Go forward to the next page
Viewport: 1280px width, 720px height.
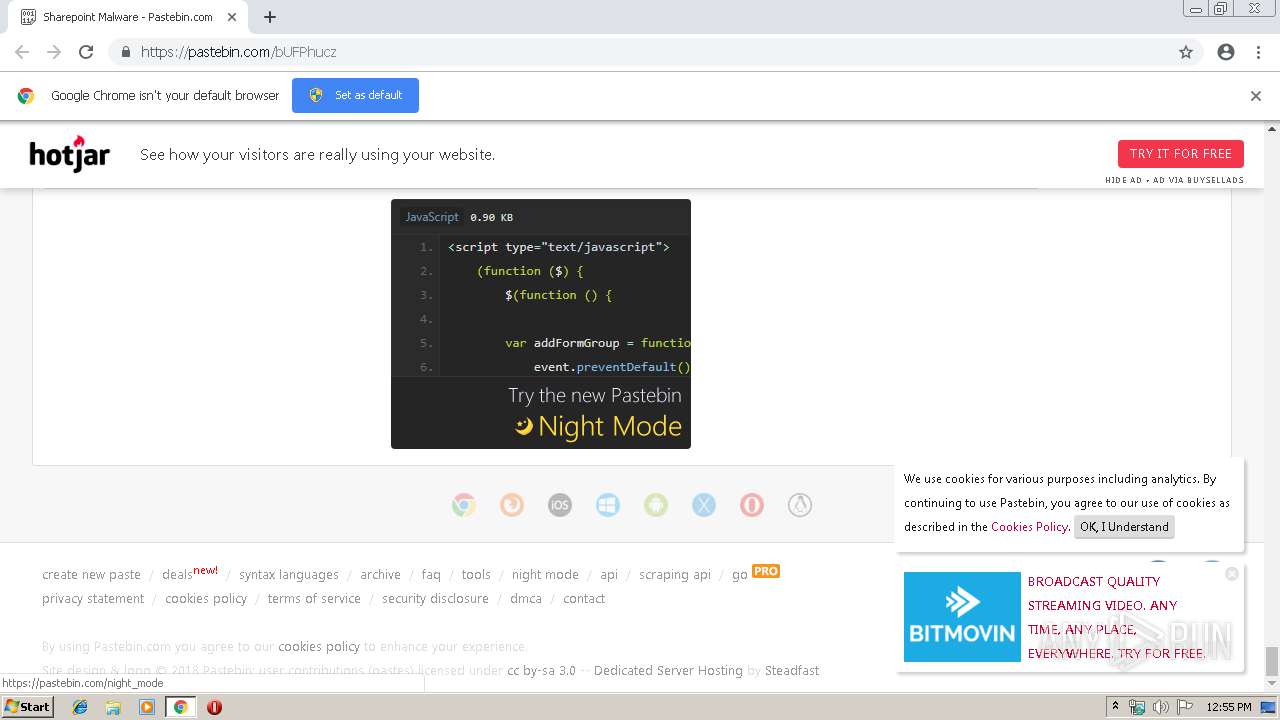[x=54, y=52]
